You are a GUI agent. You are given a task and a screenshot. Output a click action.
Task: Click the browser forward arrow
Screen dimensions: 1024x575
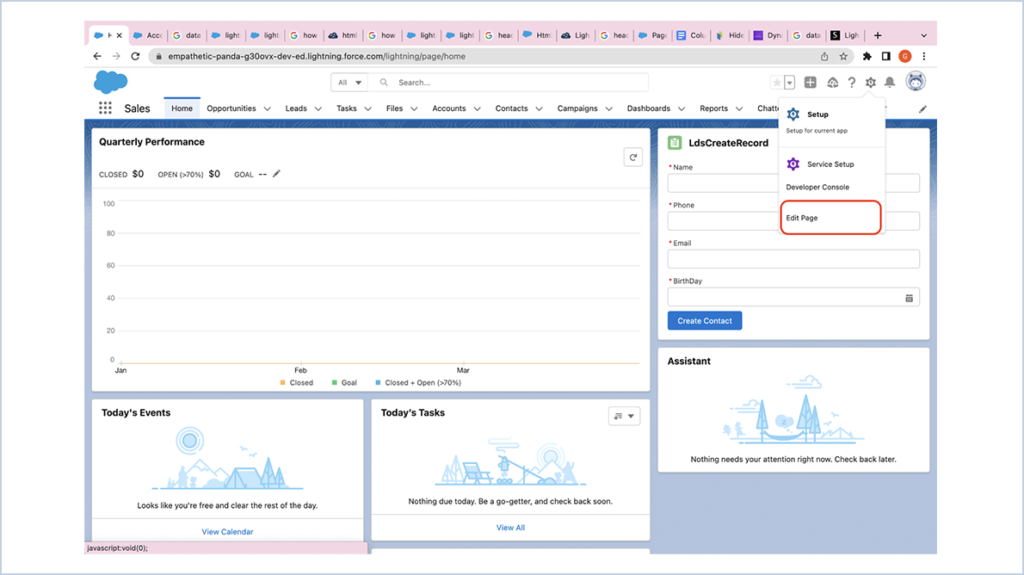pos(116,56)
